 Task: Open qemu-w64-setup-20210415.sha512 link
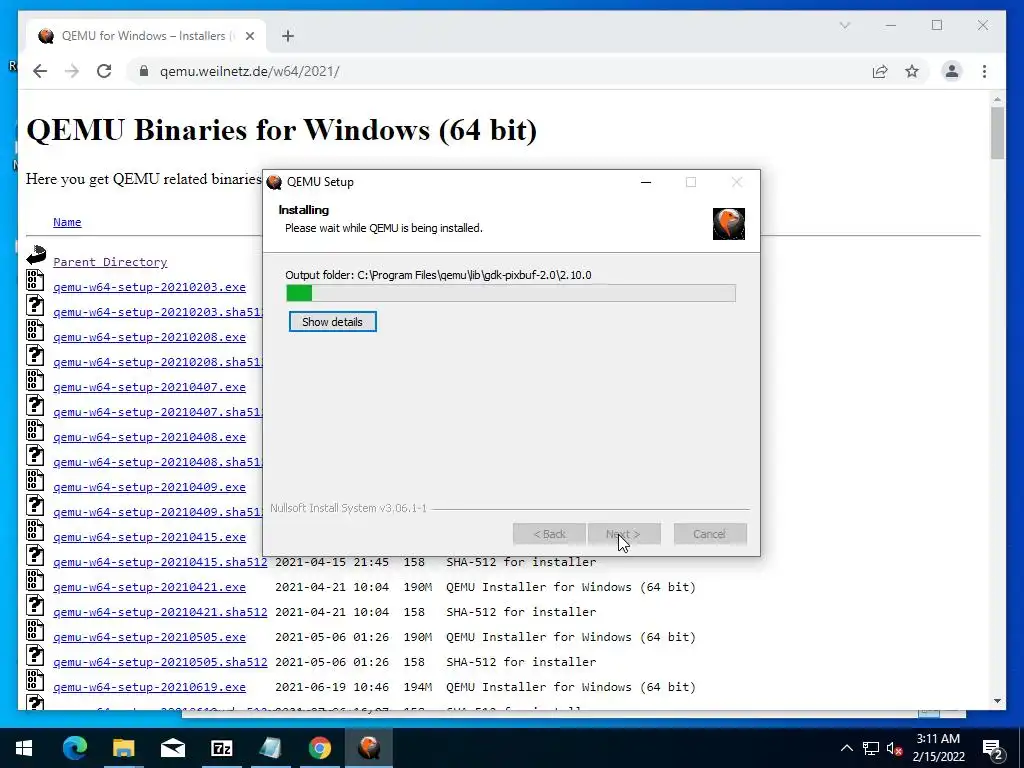pyautogui.click(x=160, y=562)
